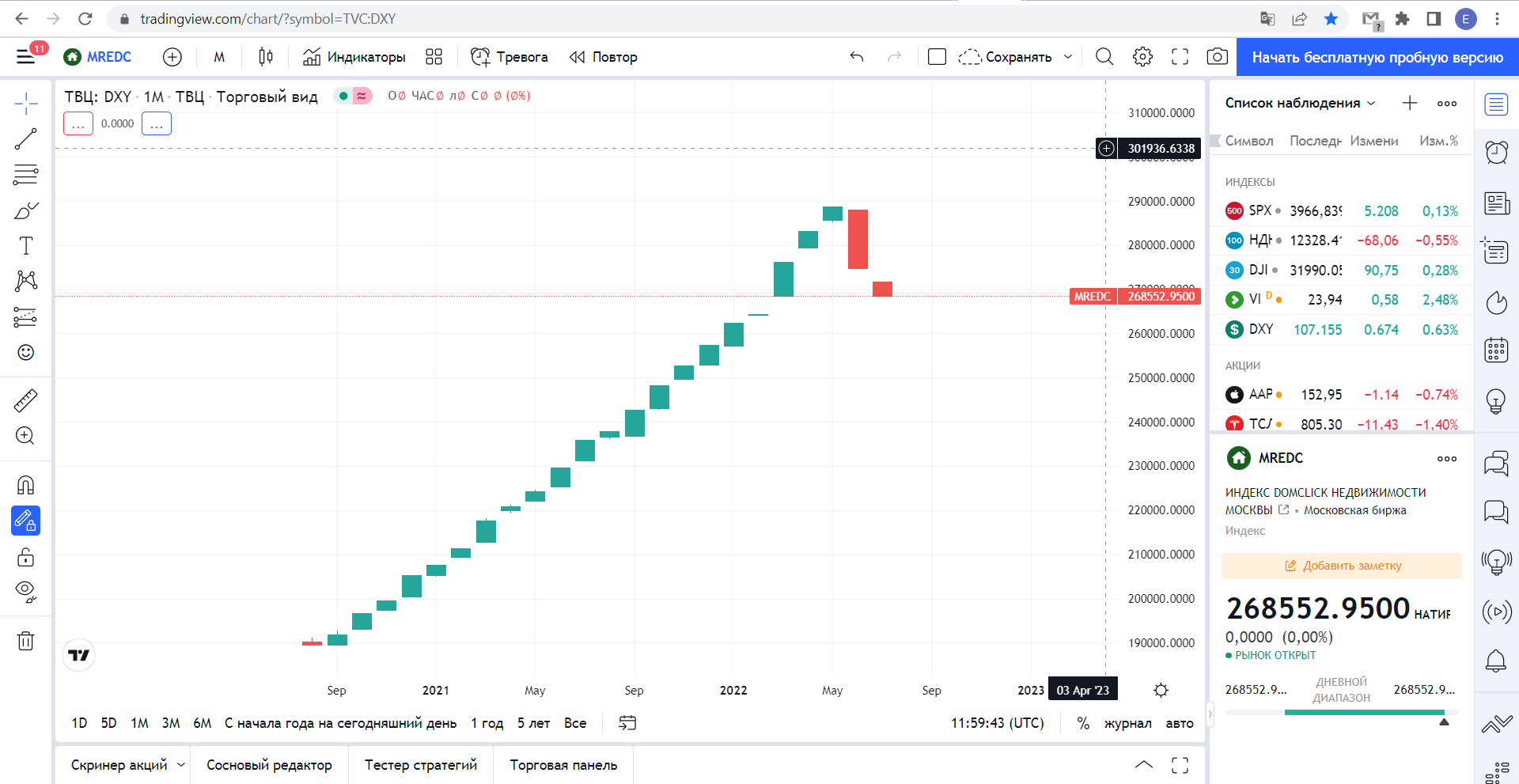Image resolution: width=1519 pixels, height=784 pixels.
Task: Toggle the indicator legend visibility pill
Action: pos(353,96)
